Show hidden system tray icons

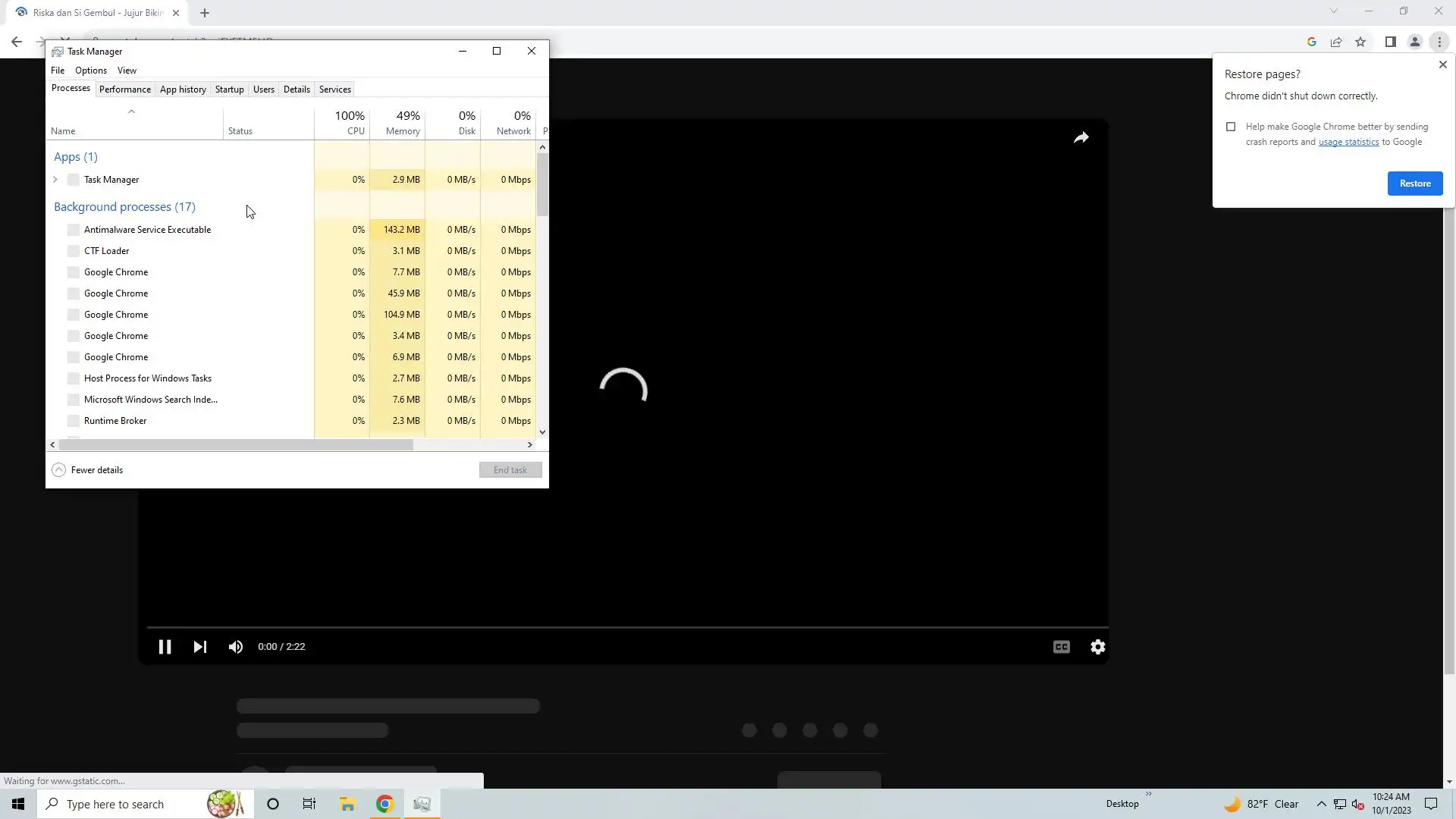click(1321, 804)
